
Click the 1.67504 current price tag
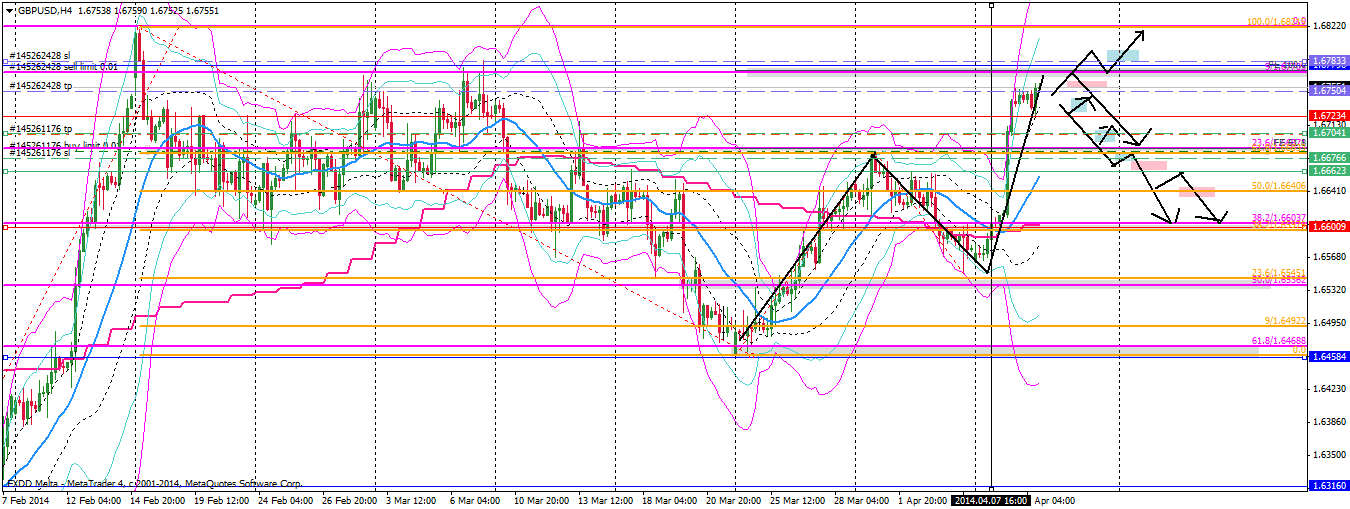pos(1327,90)
